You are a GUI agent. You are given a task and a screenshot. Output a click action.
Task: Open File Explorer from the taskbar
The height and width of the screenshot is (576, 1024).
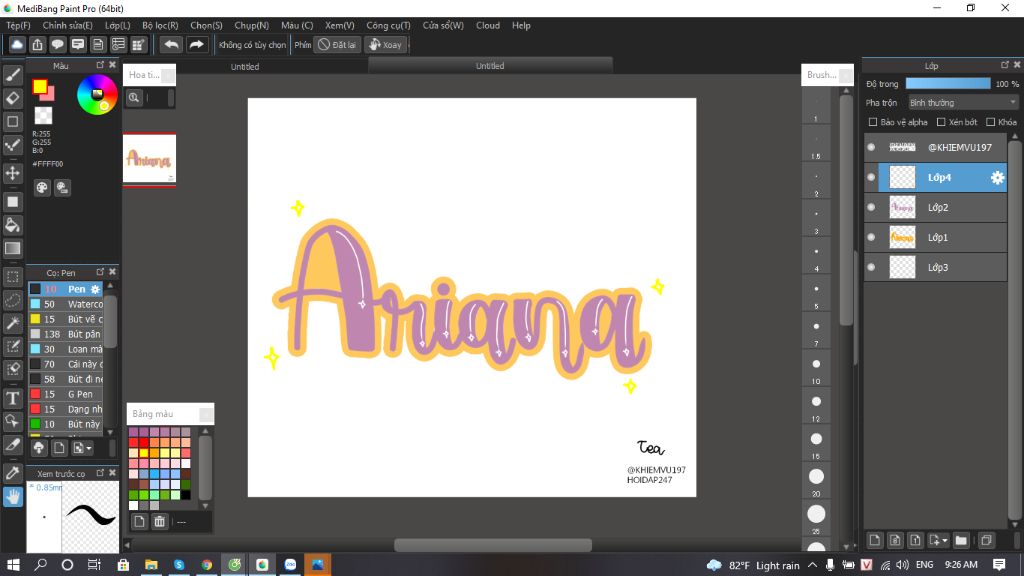point(151,565)
